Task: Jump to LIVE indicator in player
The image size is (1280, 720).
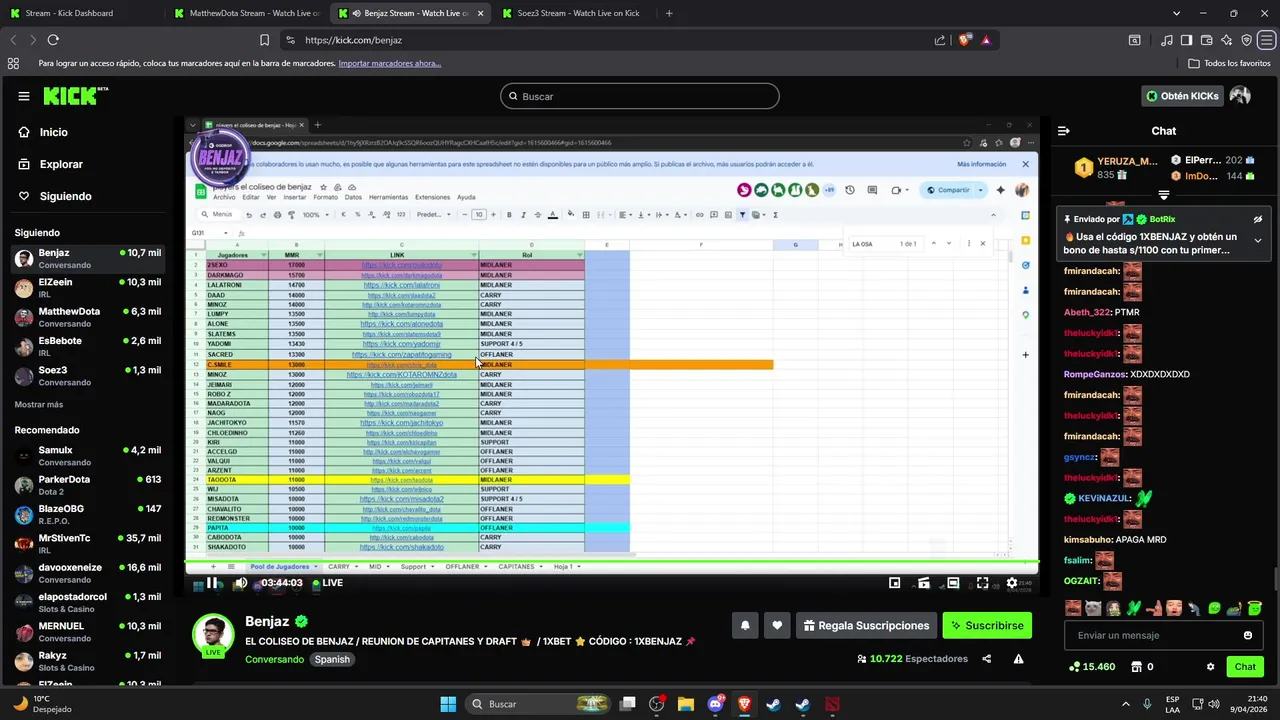Action: 328,583
